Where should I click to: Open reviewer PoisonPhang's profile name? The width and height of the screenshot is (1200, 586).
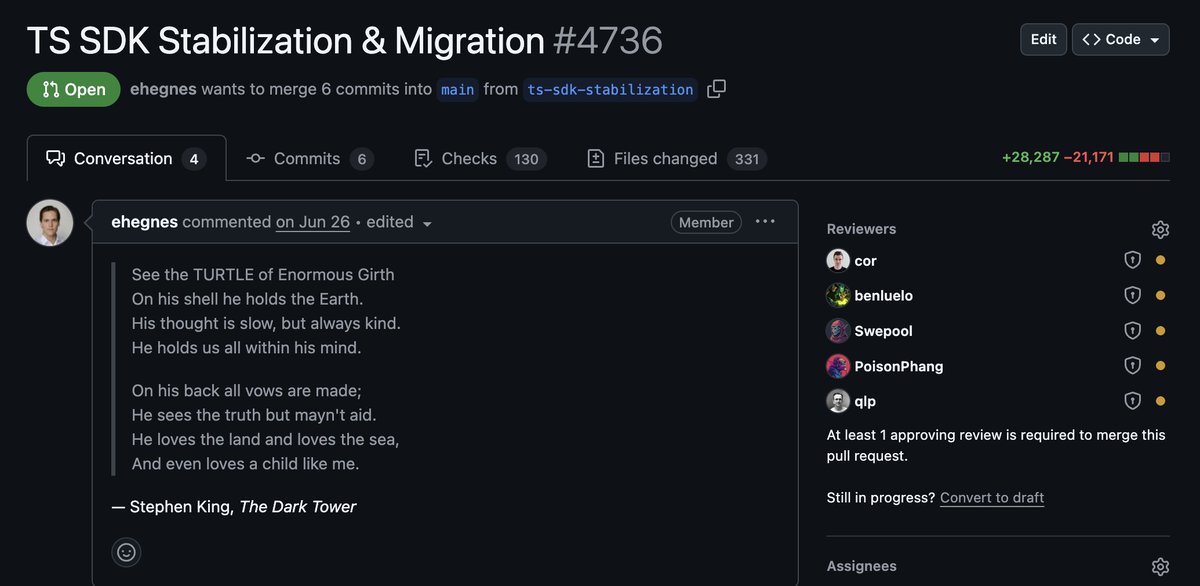click(x=899, y=366)
